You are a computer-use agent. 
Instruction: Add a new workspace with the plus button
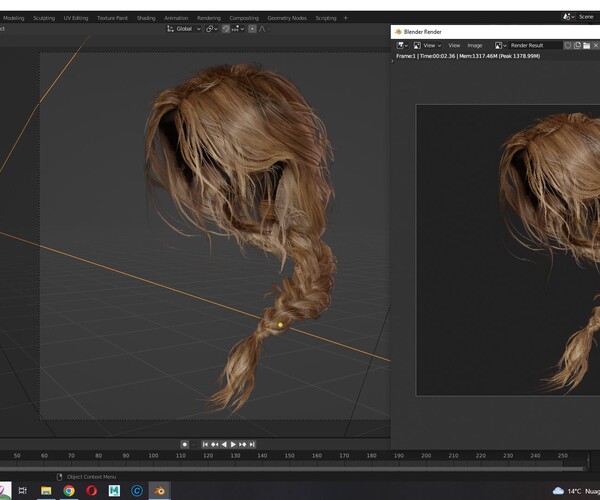346,18
